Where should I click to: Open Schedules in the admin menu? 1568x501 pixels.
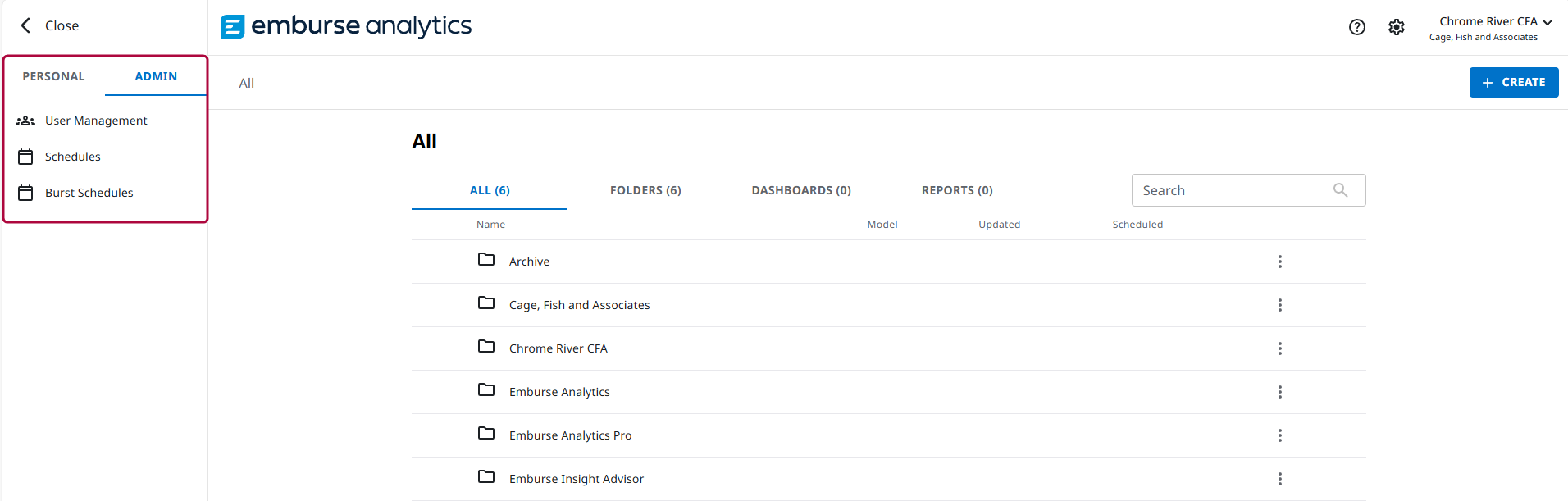pyautogui.click(x=73, y=157)
